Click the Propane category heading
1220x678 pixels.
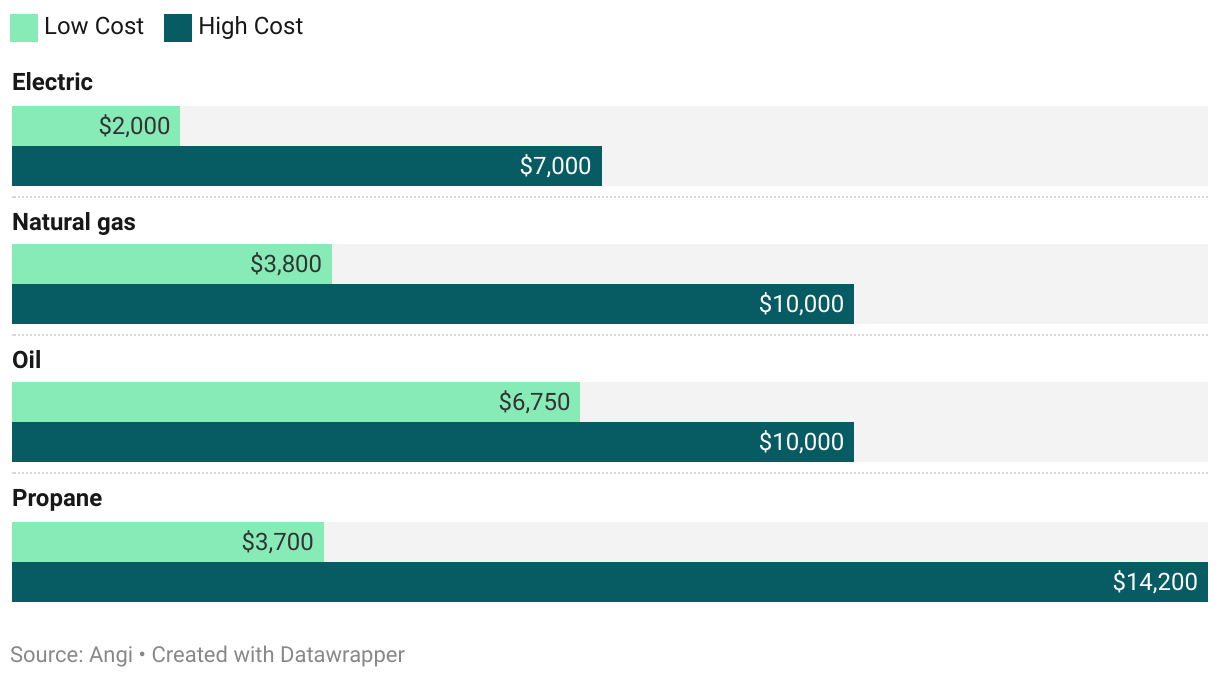point(57,498)
